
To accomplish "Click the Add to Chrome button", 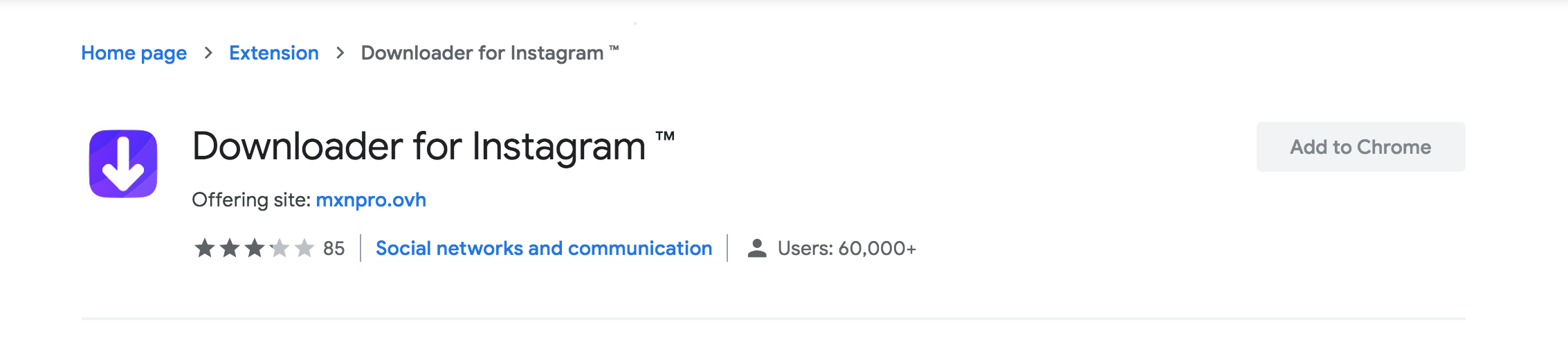I will (1360, 147).
